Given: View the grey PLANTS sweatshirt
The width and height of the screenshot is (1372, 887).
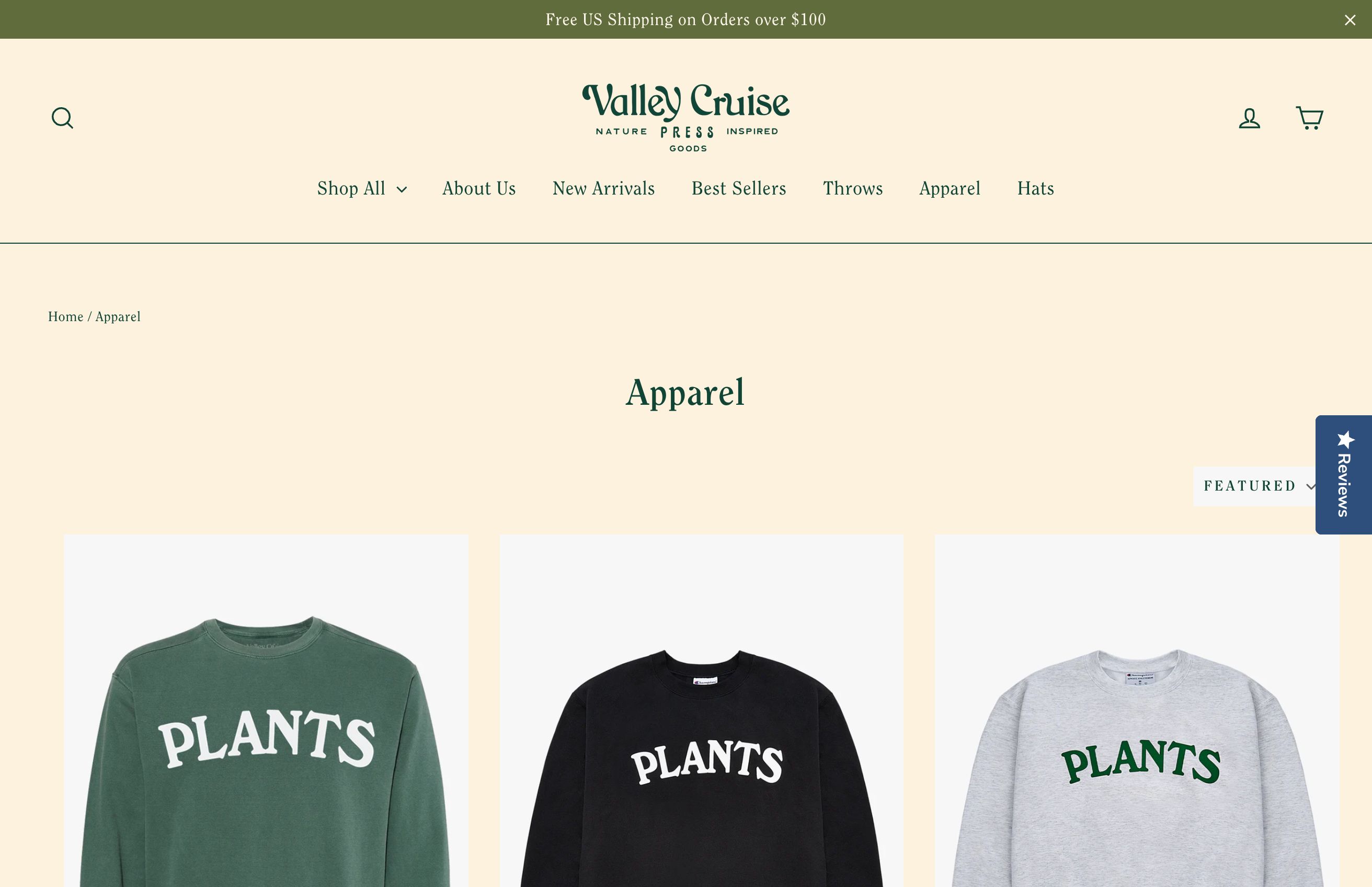Looking at the screenshot, I should pyautogui.click(x=1137, y=711).
